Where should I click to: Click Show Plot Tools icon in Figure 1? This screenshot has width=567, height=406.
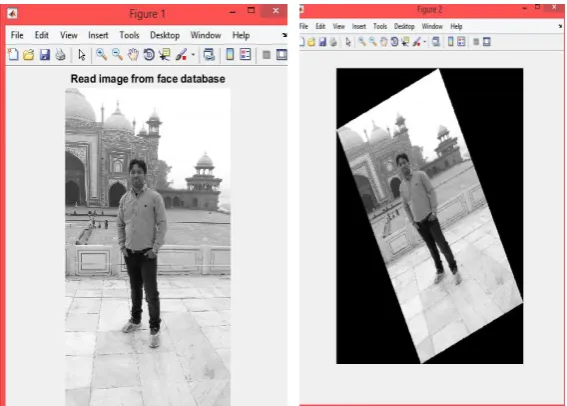[x=281, y=55]
